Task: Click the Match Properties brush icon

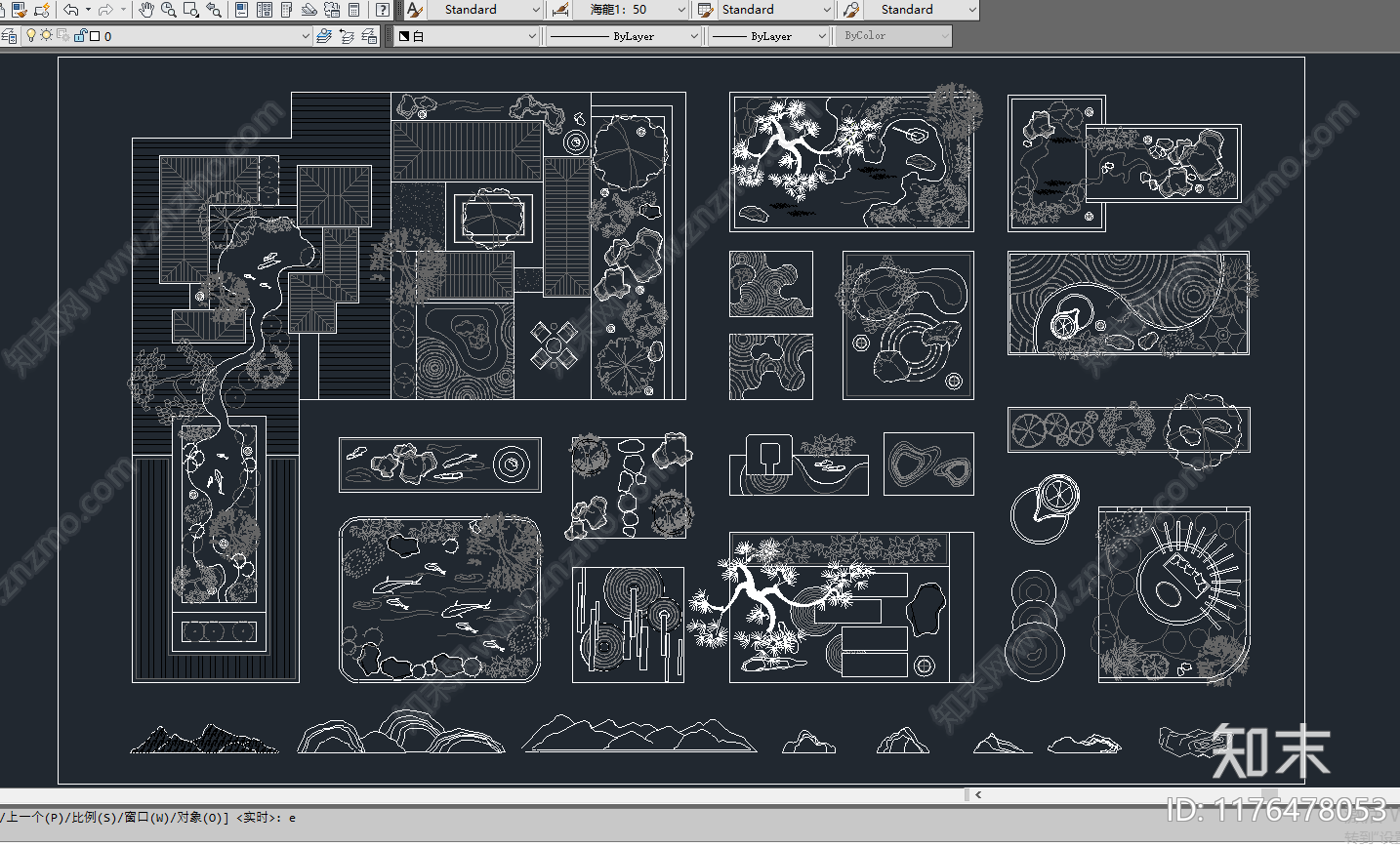Action: pyautogui.click(x=19, y=10)
